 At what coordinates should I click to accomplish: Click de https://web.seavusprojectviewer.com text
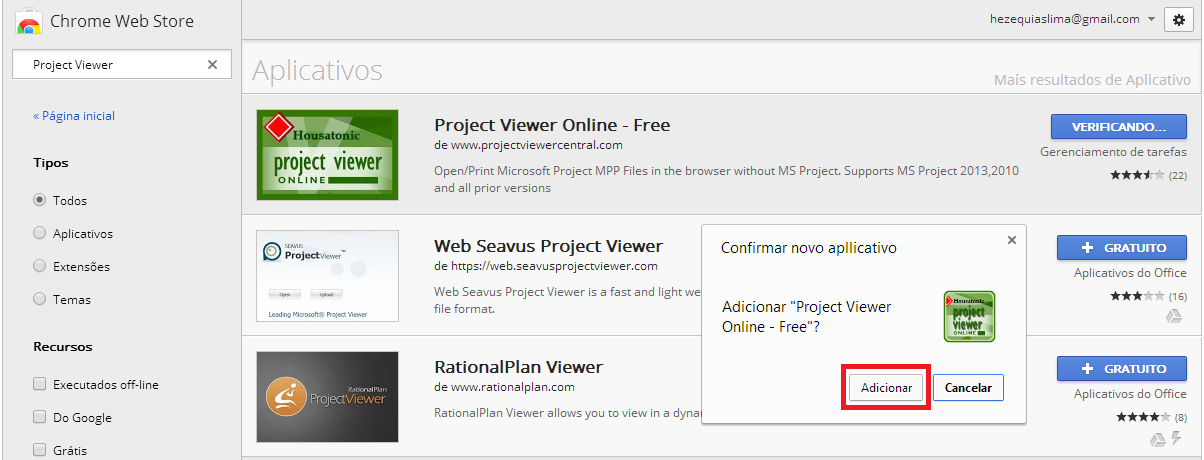[x=545, y=266]
